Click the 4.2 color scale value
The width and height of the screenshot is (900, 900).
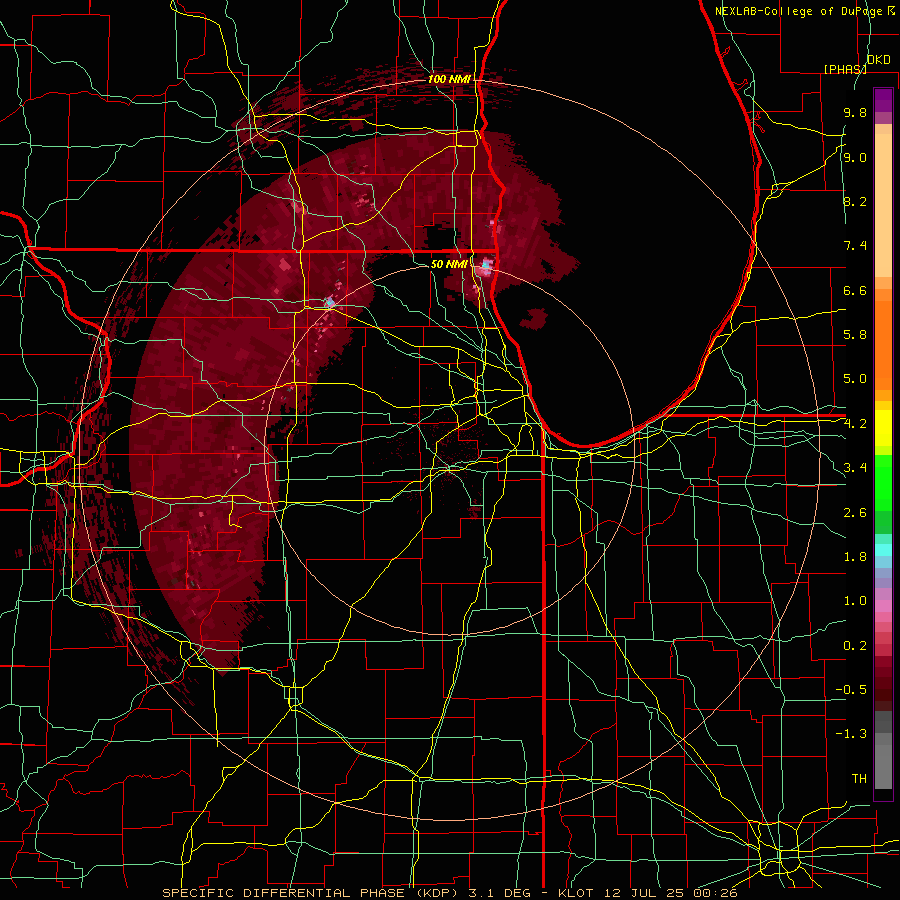pyautogui.click(x=855, y=424)
